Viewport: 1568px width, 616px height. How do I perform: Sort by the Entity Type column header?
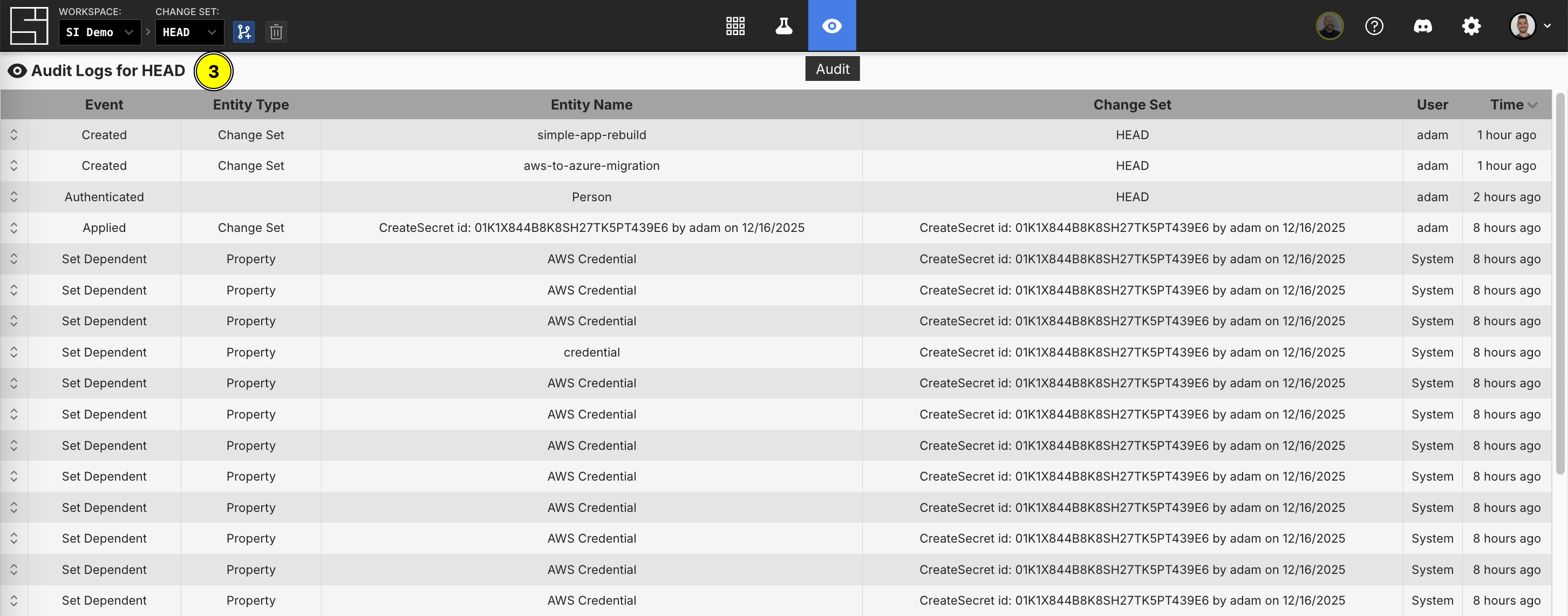click(x=251, y=104)
